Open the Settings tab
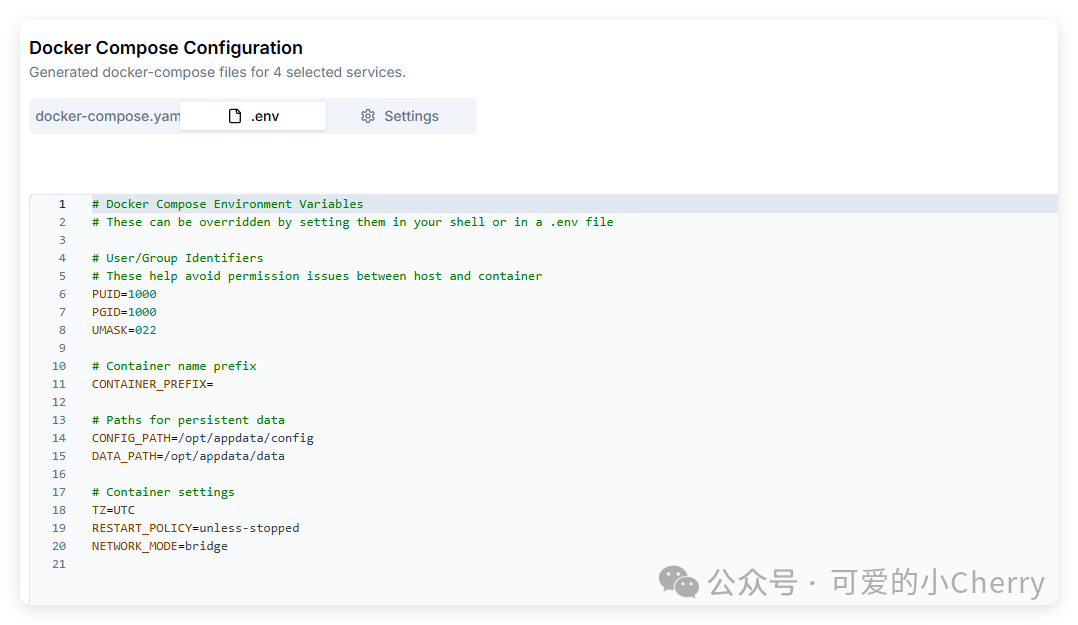This screenshot has width=1078, height=625. (x=399, y=116)
